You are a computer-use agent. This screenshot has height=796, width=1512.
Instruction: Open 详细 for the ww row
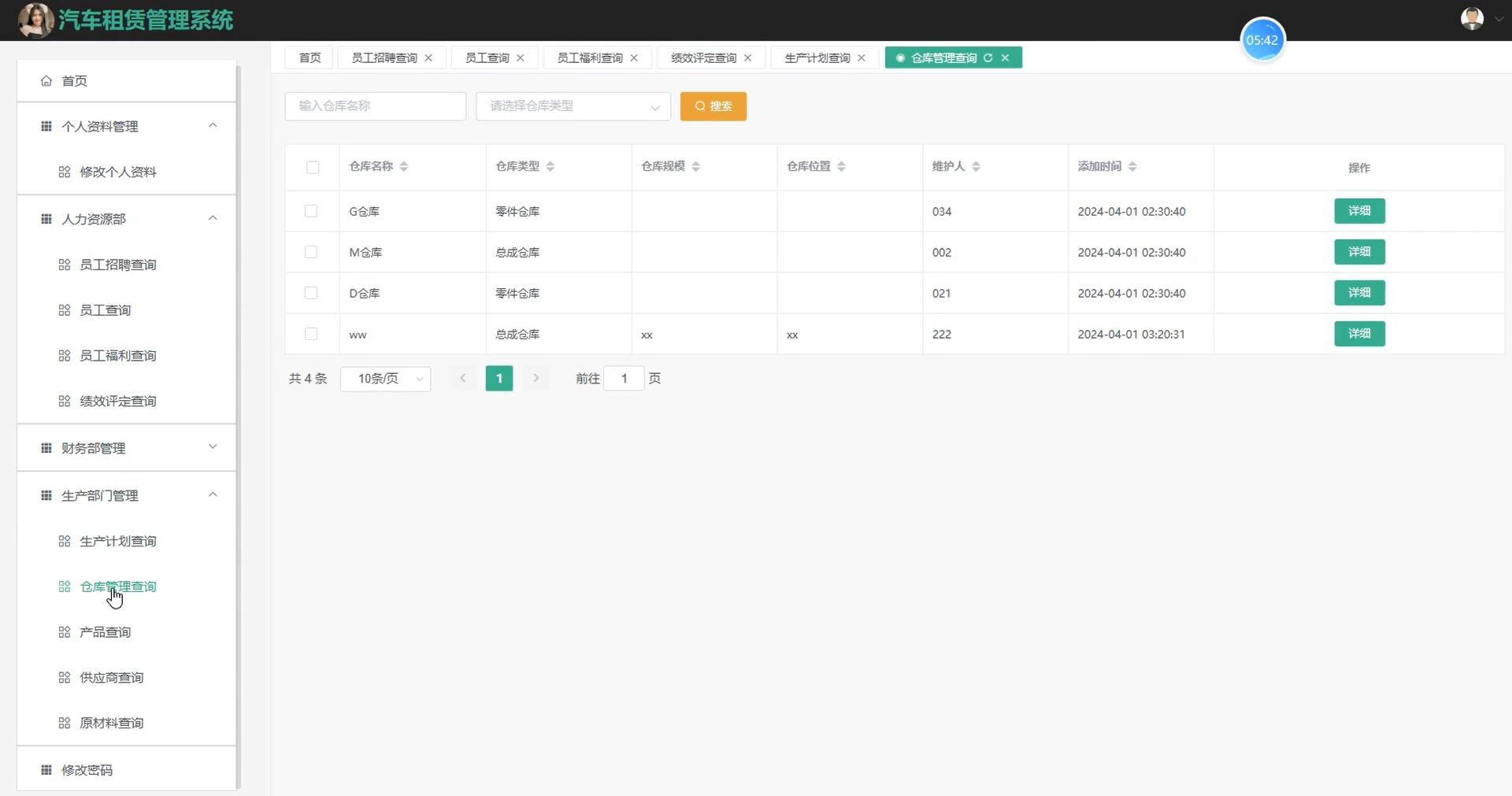1359,334
